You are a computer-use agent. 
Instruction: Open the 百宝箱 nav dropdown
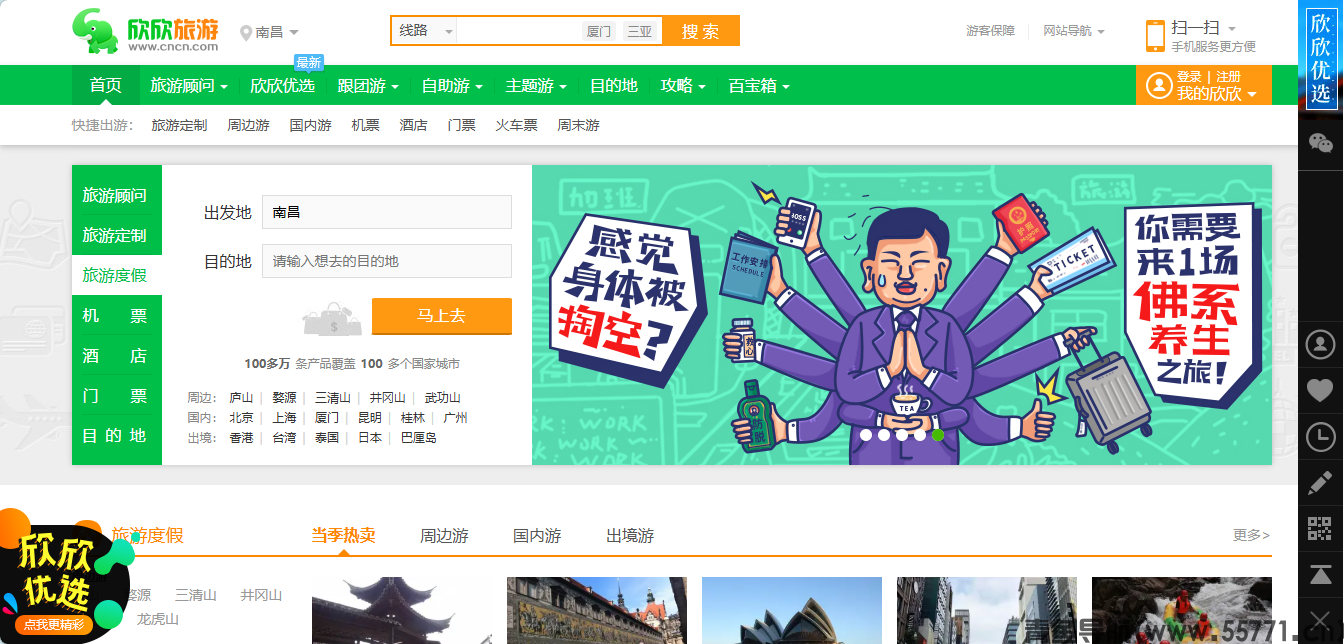[759, 86]
